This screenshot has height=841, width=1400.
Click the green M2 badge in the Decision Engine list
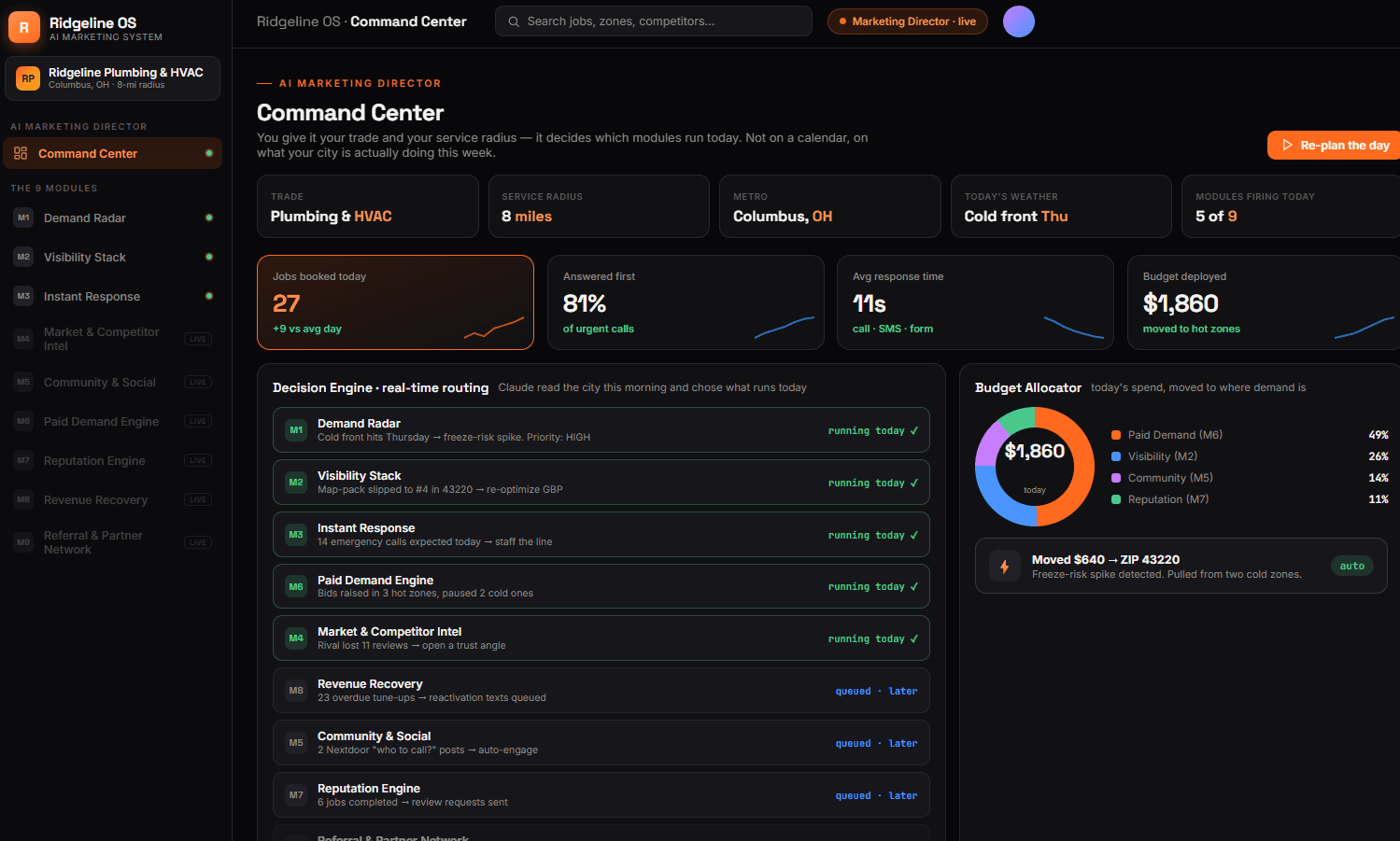(296, 483)
